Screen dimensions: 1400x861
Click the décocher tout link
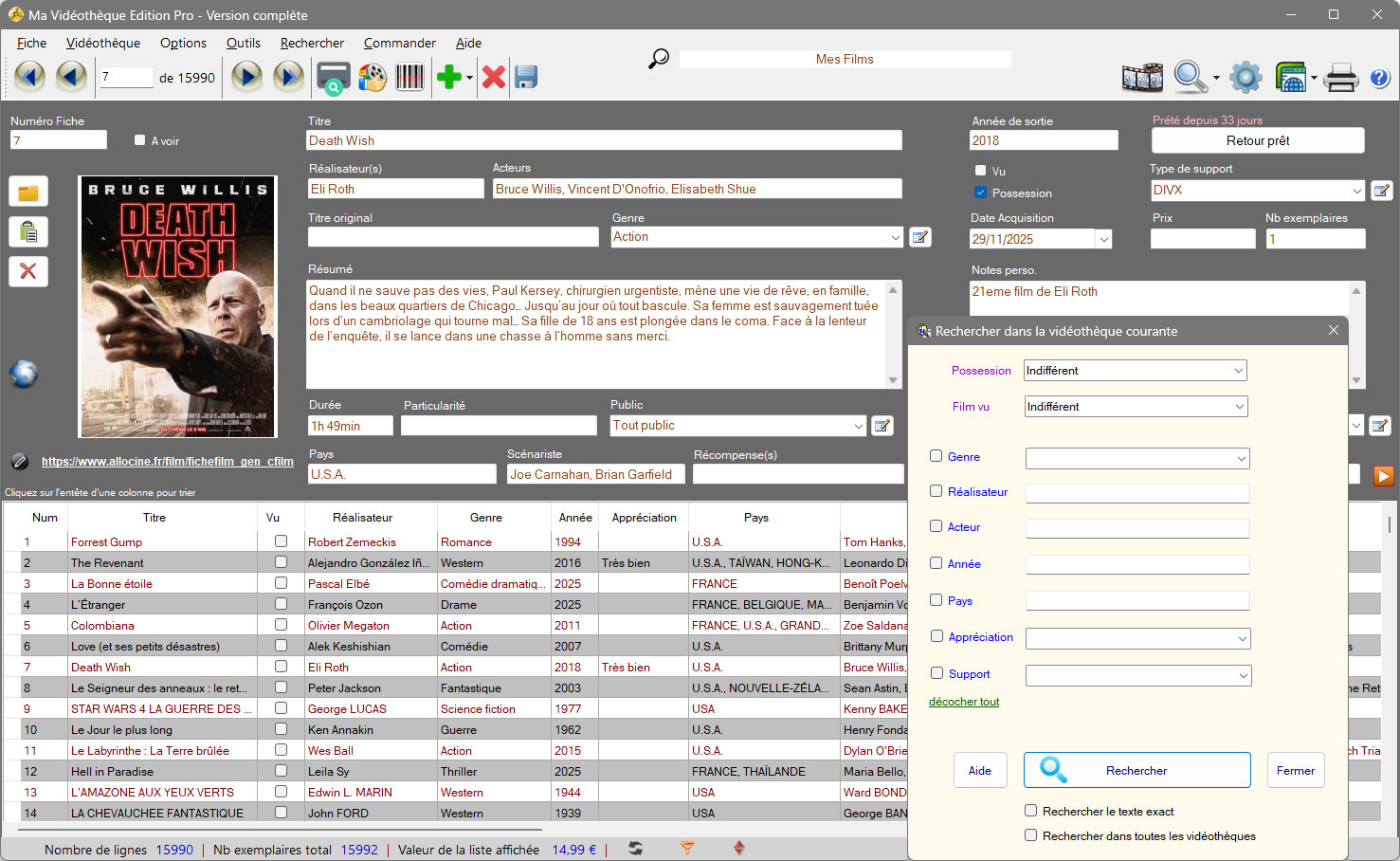pos(964,702)
